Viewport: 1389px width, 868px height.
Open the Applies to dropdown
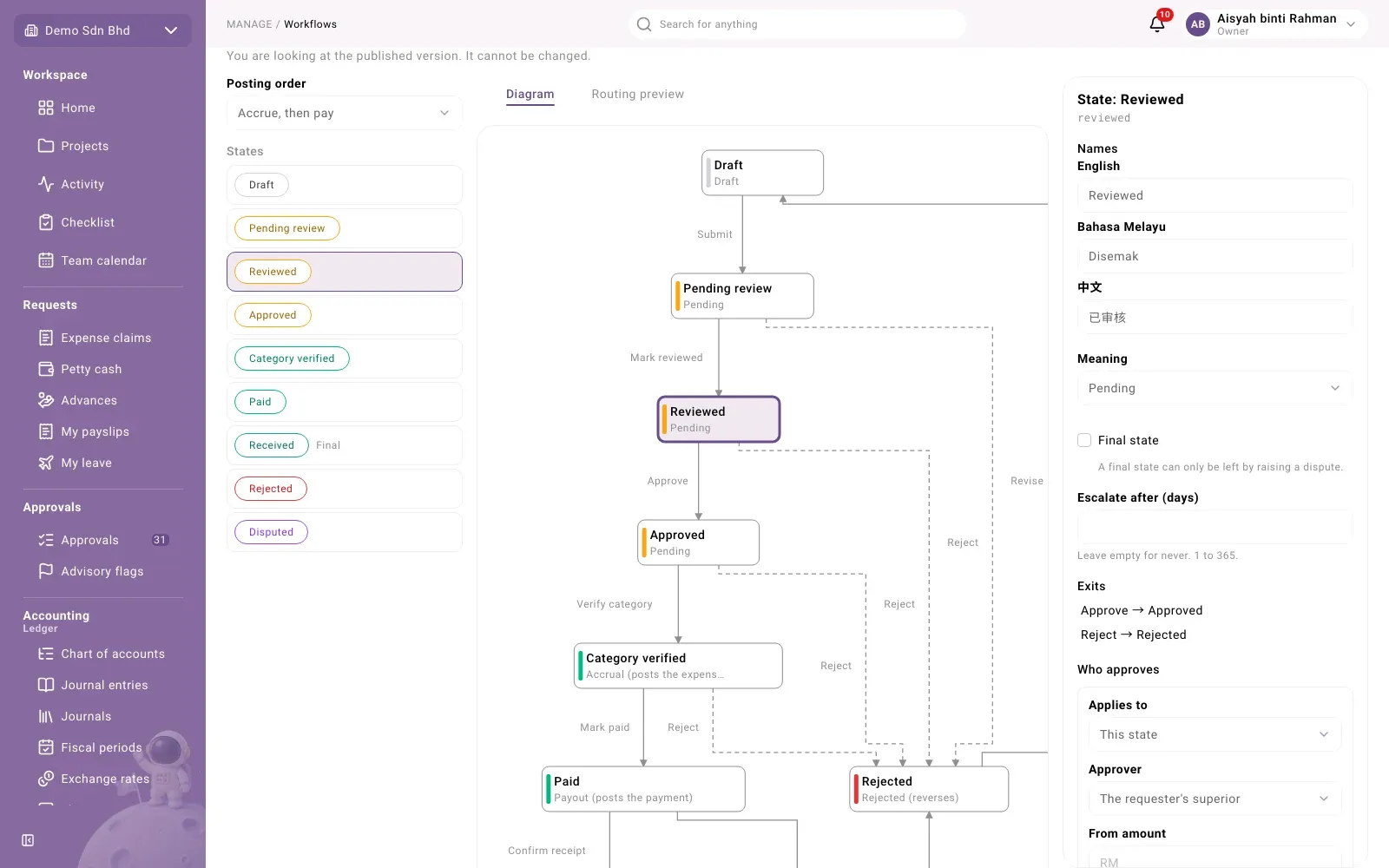click(x=1215, y=734)
